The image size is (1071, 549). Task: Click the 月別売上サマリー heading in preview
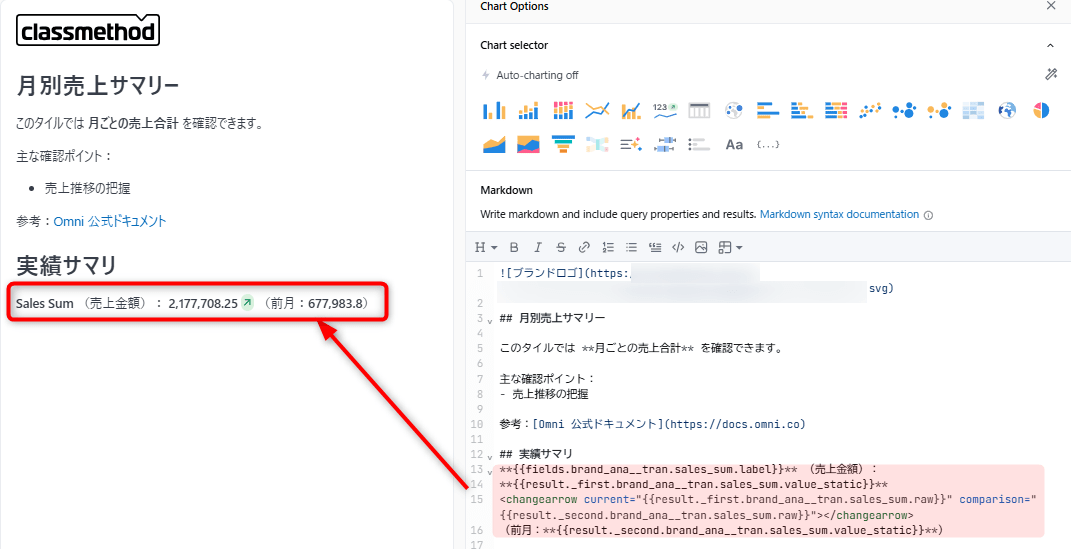[98, 87]
